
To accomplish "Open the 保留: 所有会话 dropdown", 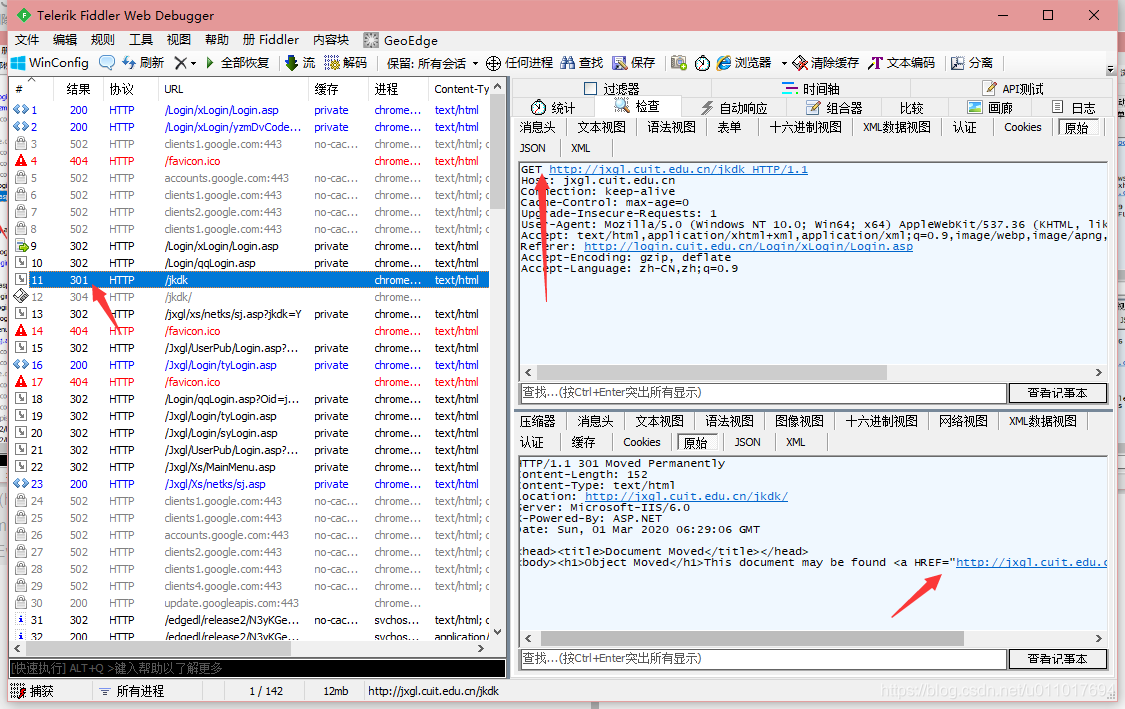I will [x=432, y=63].
